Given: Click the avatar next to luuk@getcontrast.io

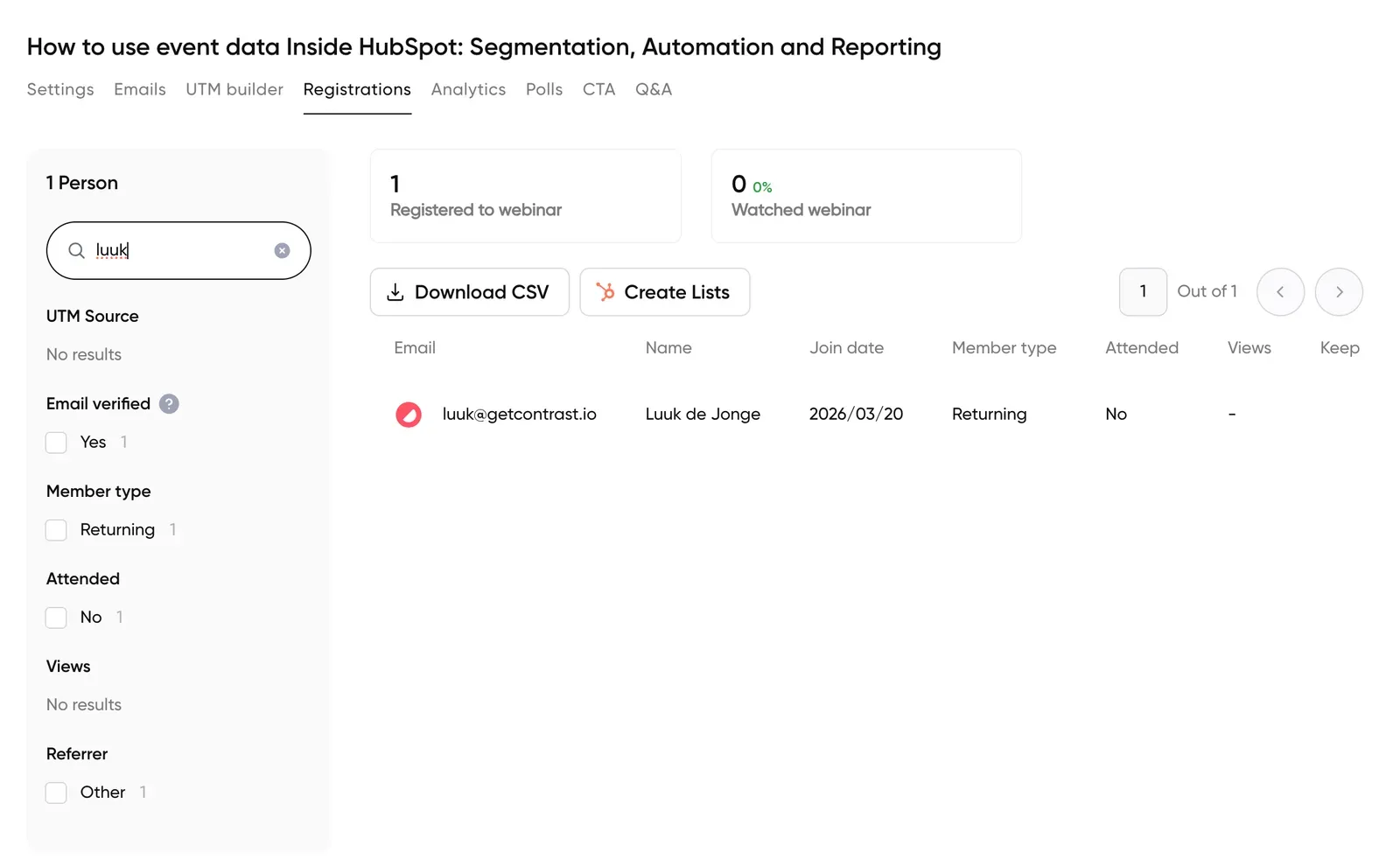Looking at the screenshot, I should (x=409, y=415).
